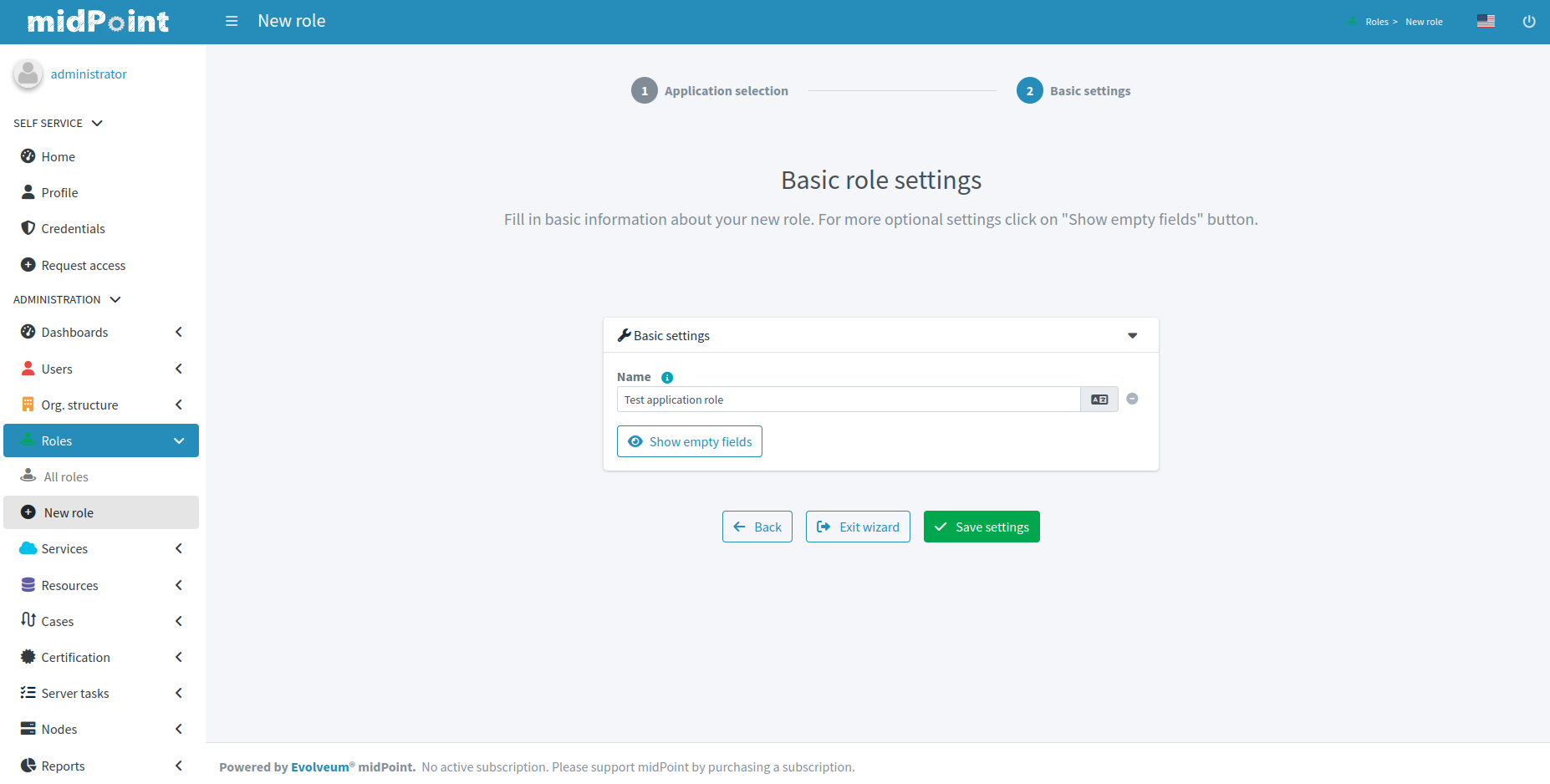Click the midPoint logo
This screenshot has height=784, width=1550.
click(98, 22)
